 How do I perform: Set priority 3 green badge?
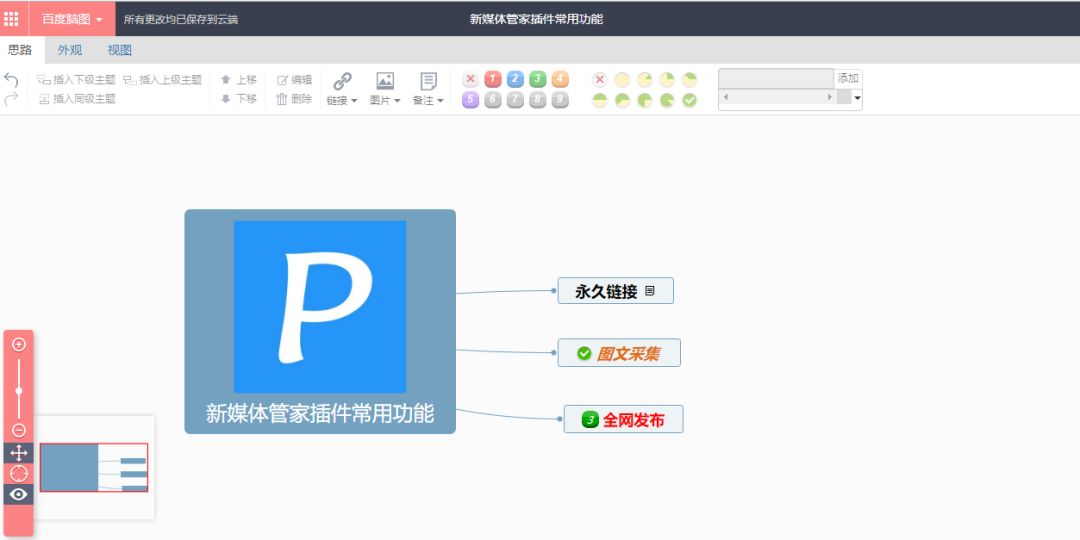pos(538,79)
